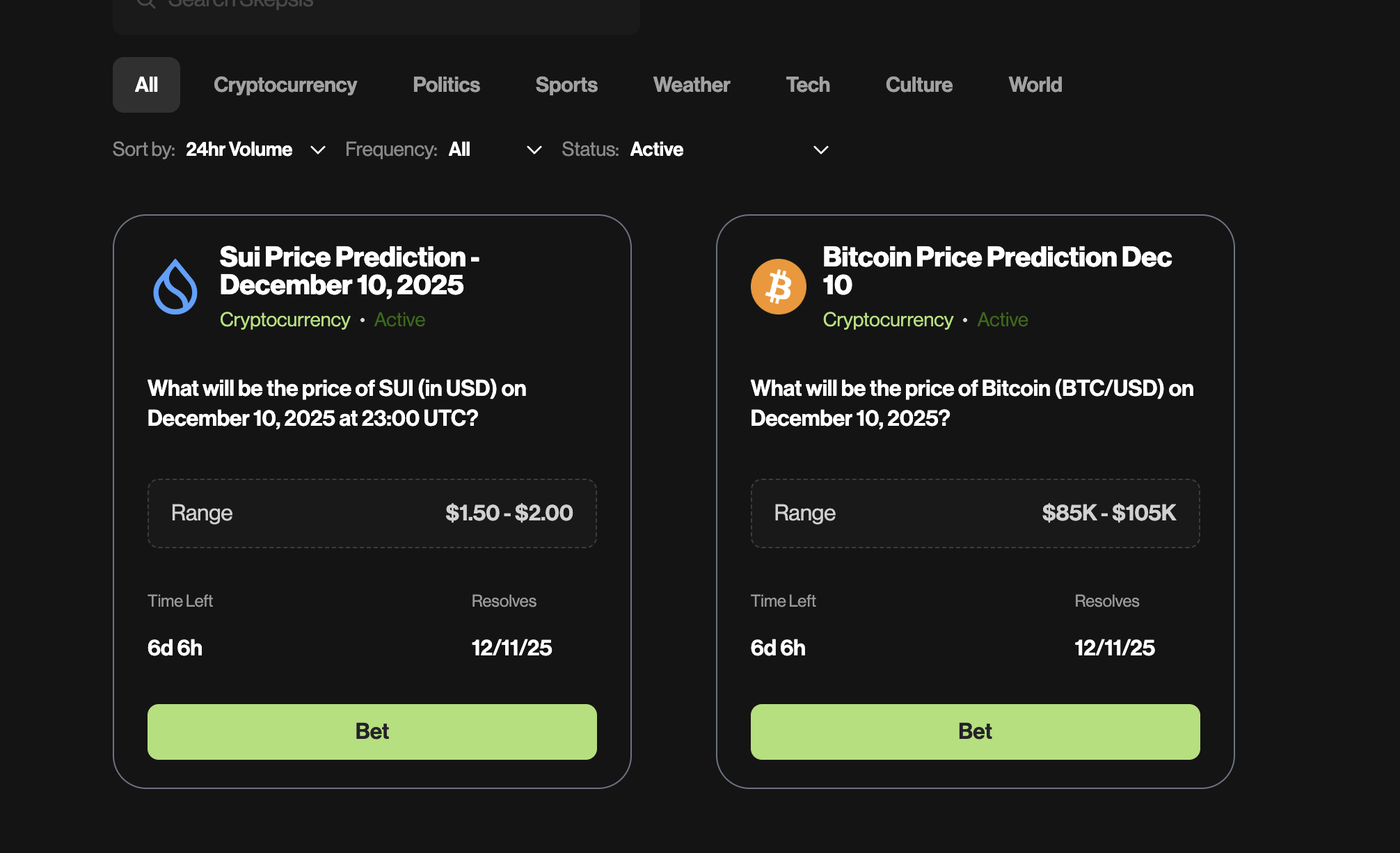Expand the Frequency filter dropdown
The image size is (1400, 853).
tap(494, 150)
